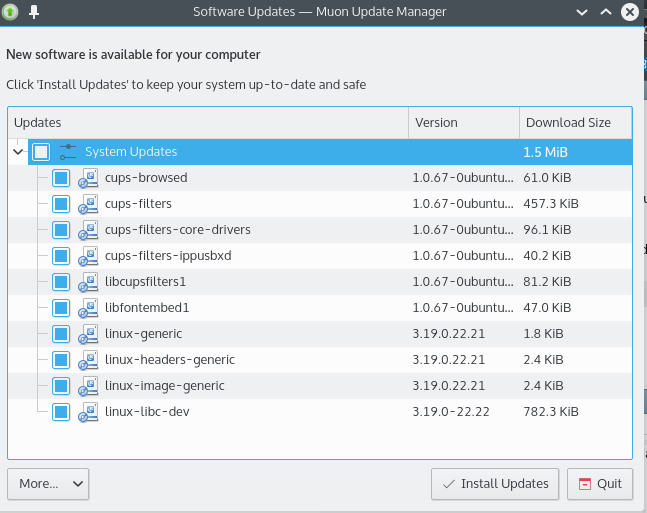
Task: Click the Quit button
Action: (x=600, y=484)
